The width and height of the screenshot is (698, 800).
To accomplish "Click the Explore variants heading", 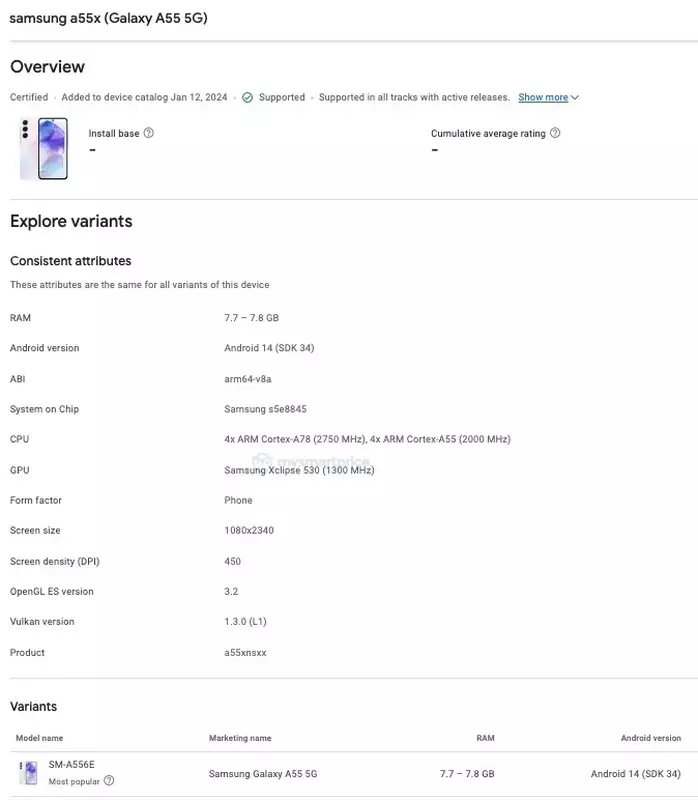I will (71, 221).
